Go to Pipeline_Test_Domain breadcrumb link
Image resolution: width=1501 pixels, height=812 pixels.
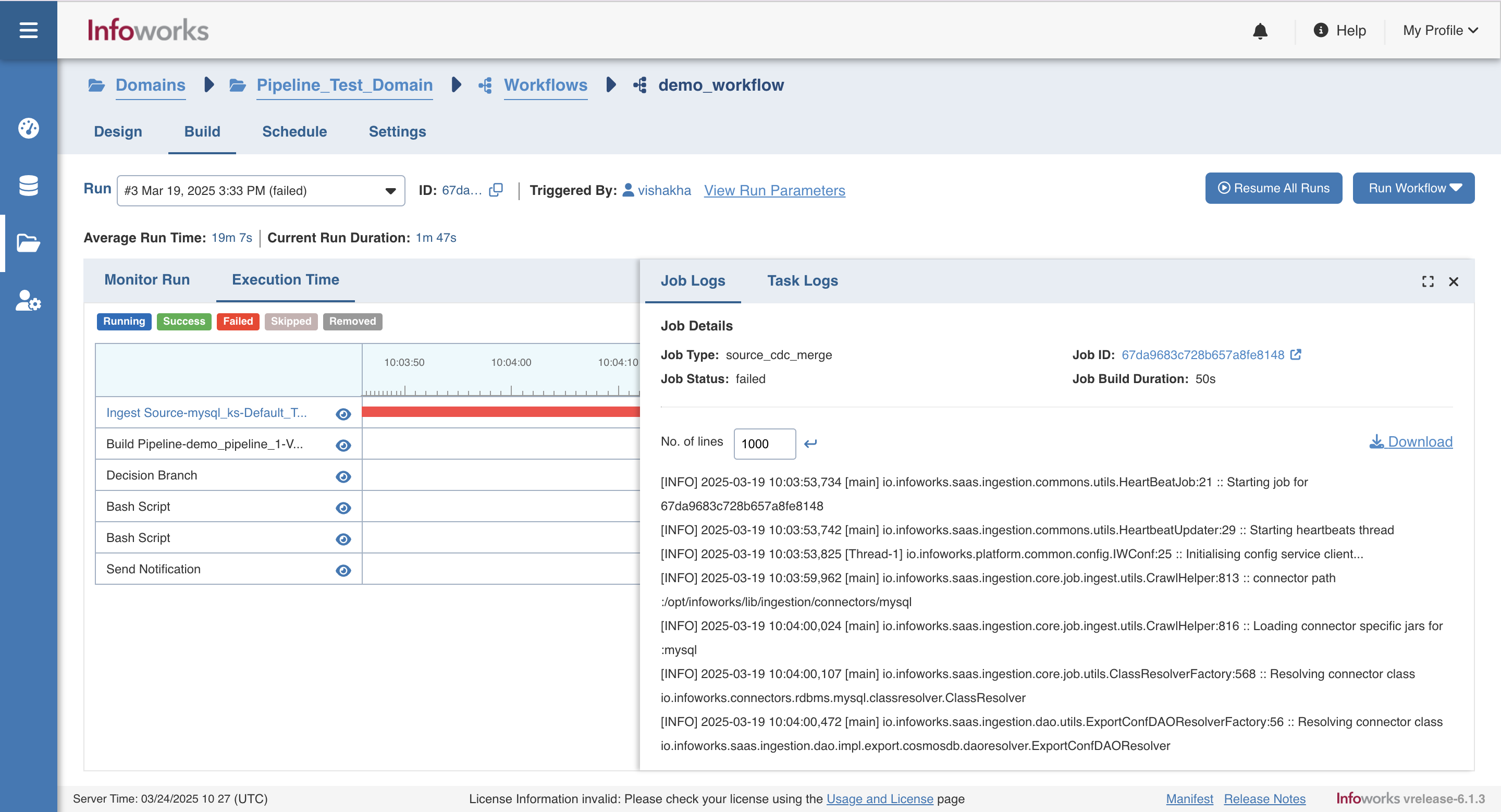345,85
